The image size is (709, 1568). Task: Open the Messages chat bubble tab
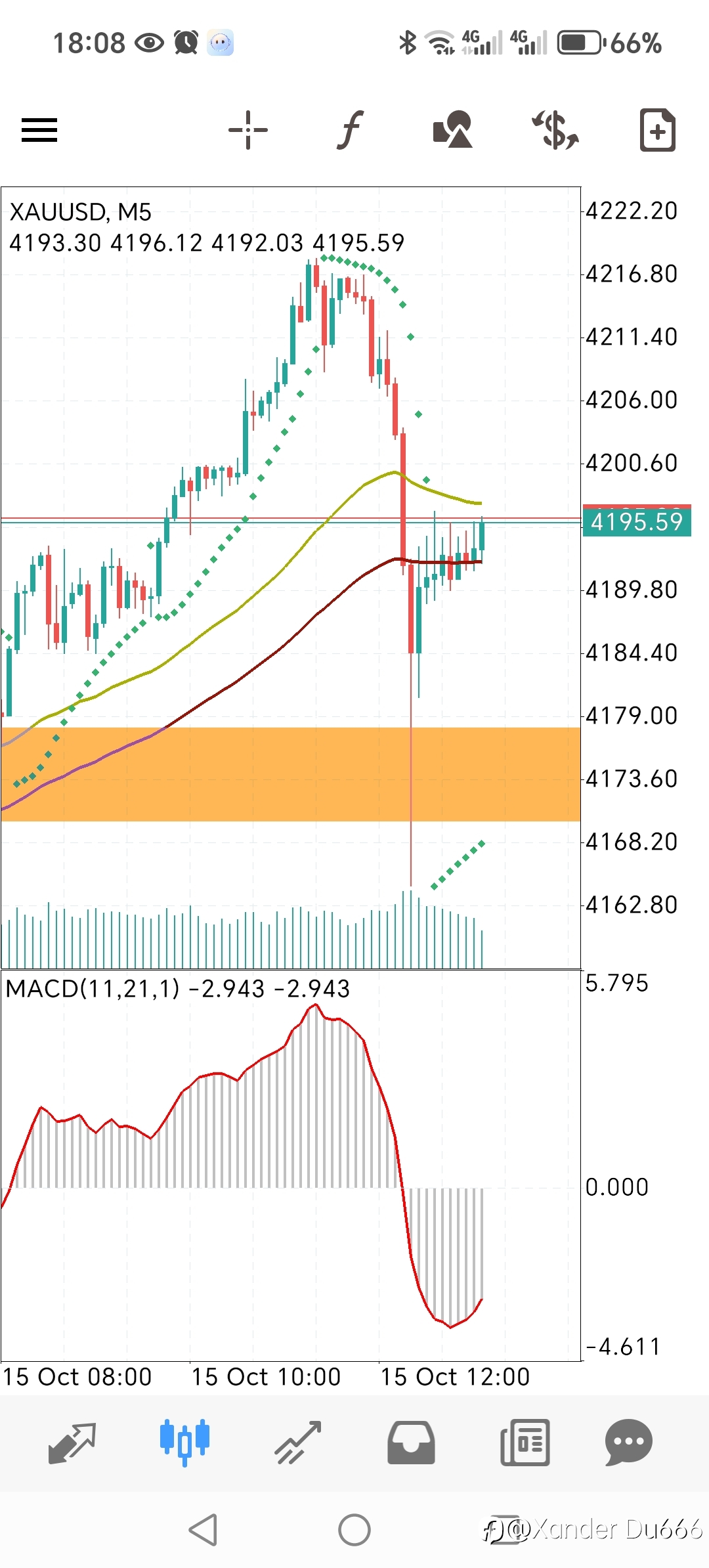tap(628, 1443)
